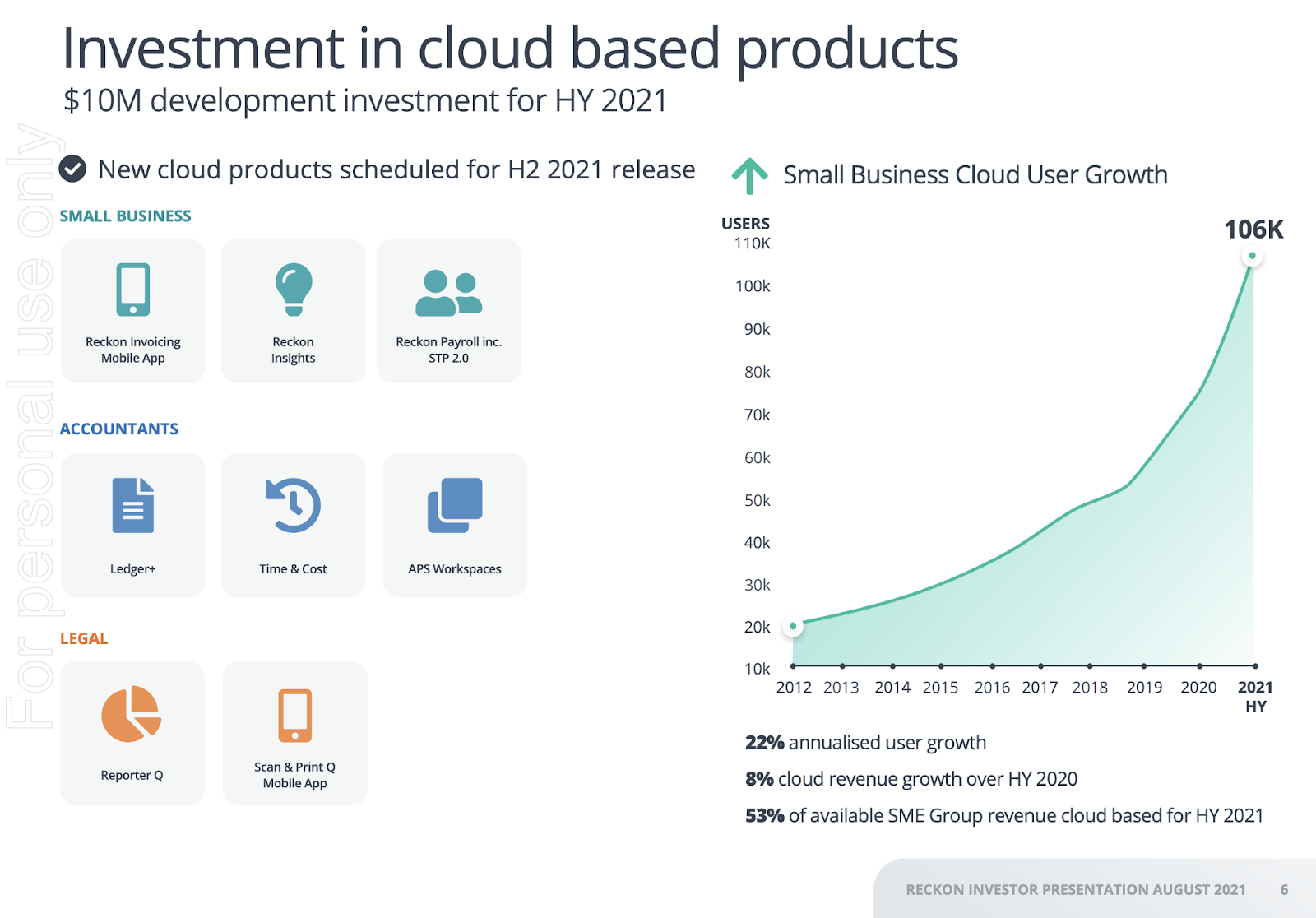Click the Reckon Payroll people icon
This screenshot has width=1316, height=918.
pyautogui.click(x=448, y=294)
